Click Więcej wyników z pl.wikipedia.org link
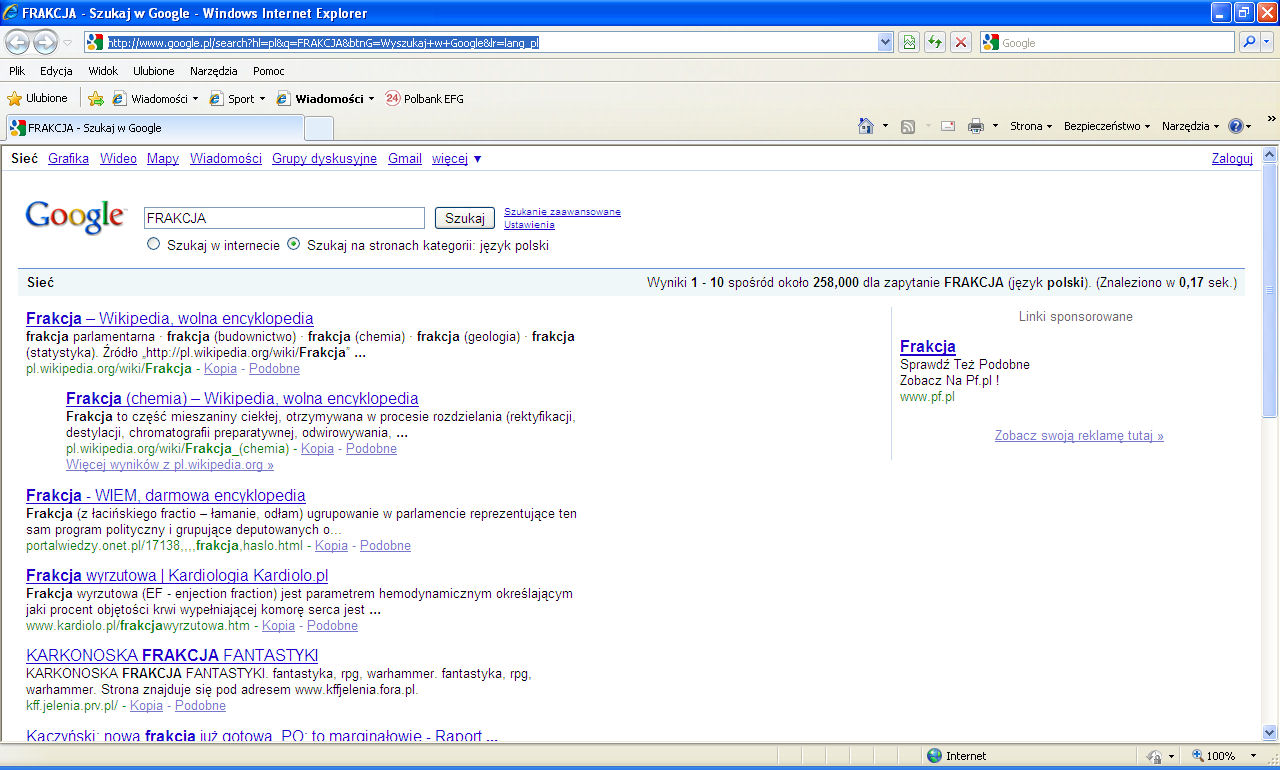Viewport: 1280px width, 770px height. [x=170, y=465]
